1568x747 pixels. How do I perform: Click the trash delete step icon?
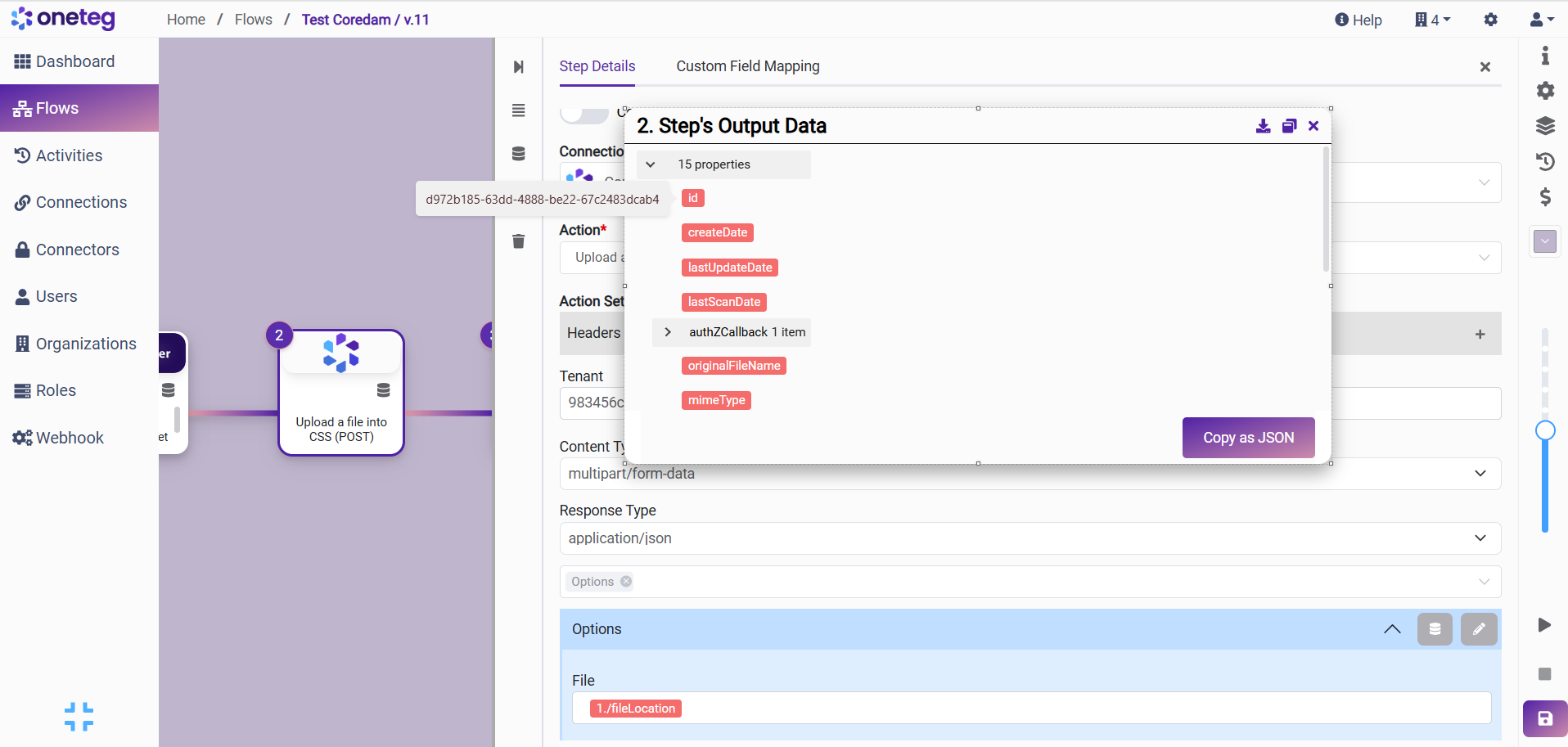(x=518, y=241)
